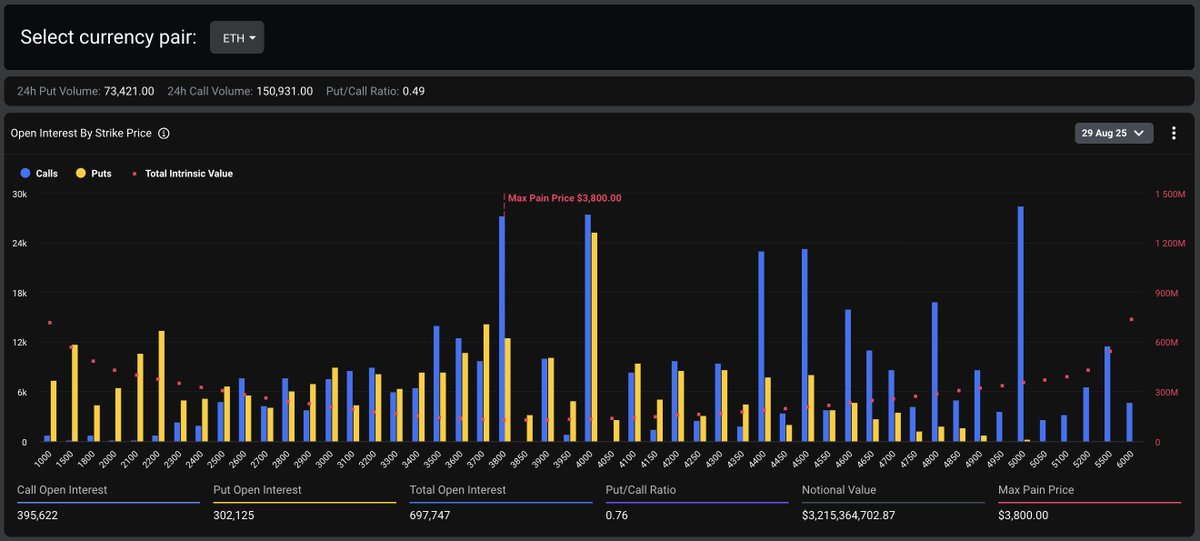This screenshot has height=541, width=1200.
Task: Click the 24h Call Volume value
Action: 281,91
